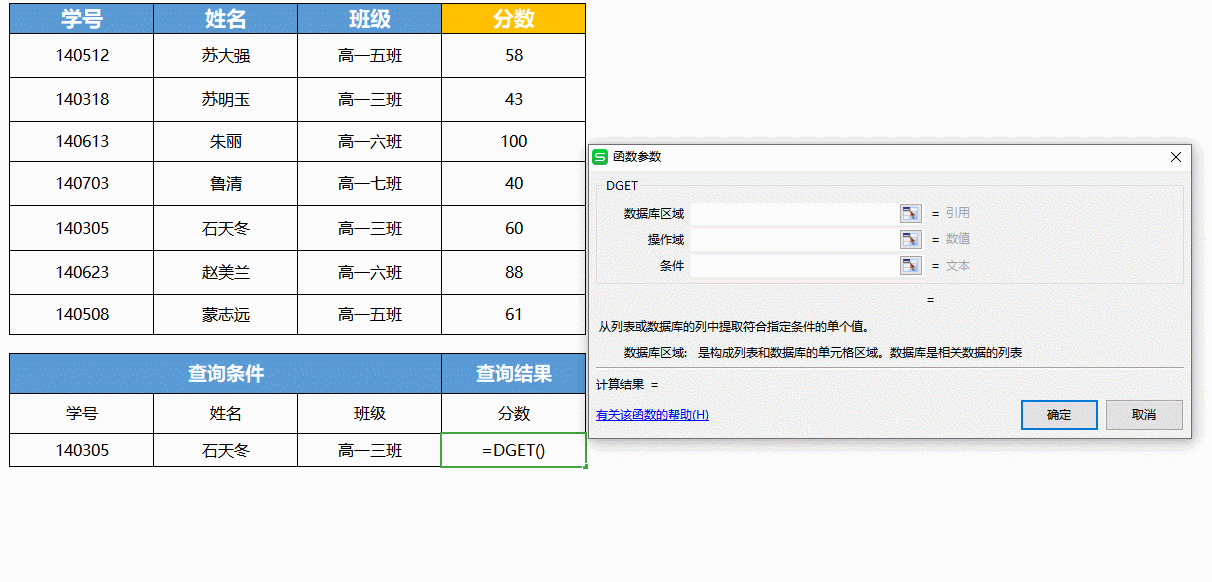Click inside the 数据库区域 input box
Screen dimensions: 1212x582
pos(795,212)
